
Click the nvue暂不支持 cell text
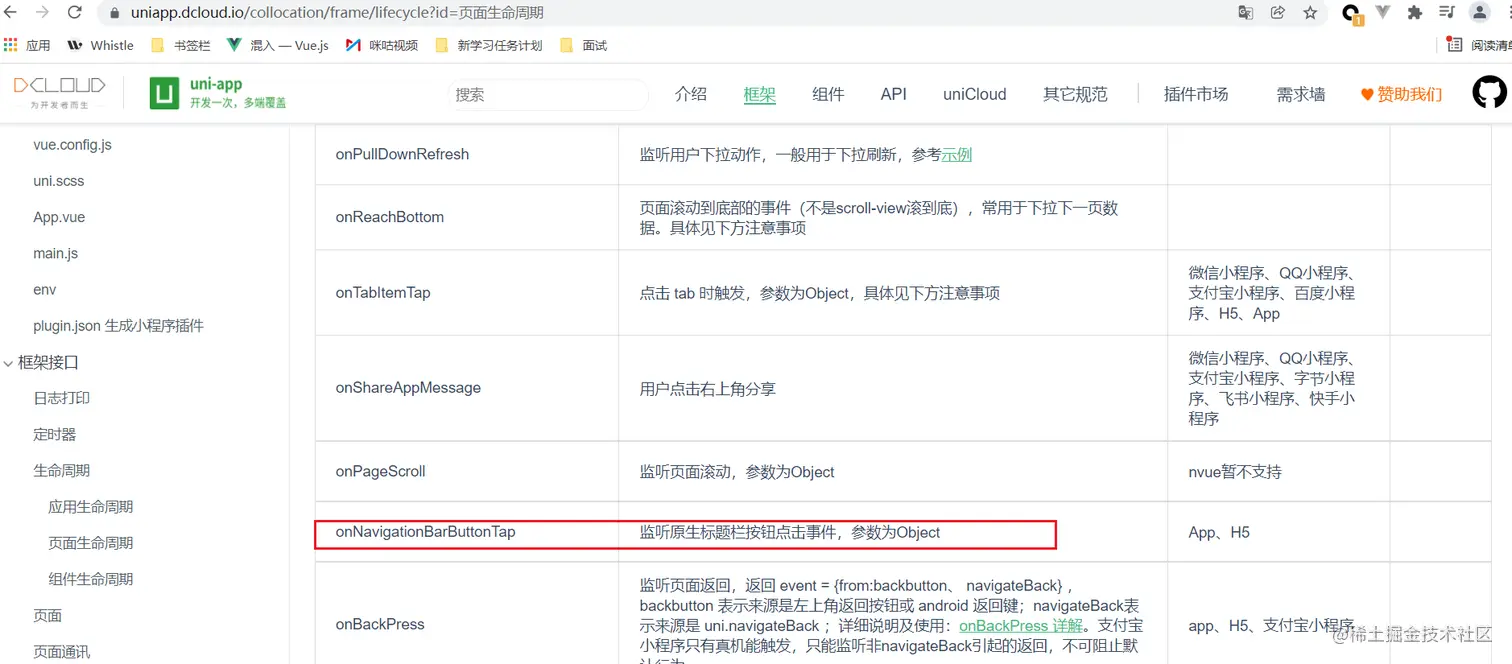tap(1235, 471)
